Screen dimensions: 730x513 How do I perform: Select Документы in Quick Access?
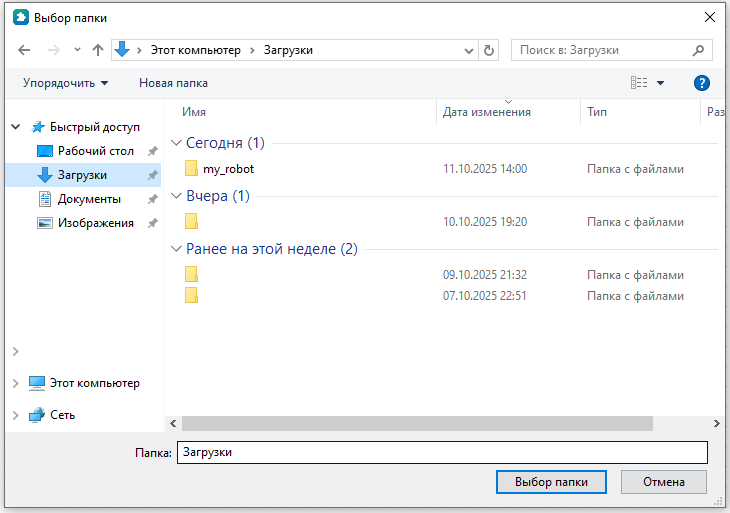pyautogui.click(x=89, y=199)
